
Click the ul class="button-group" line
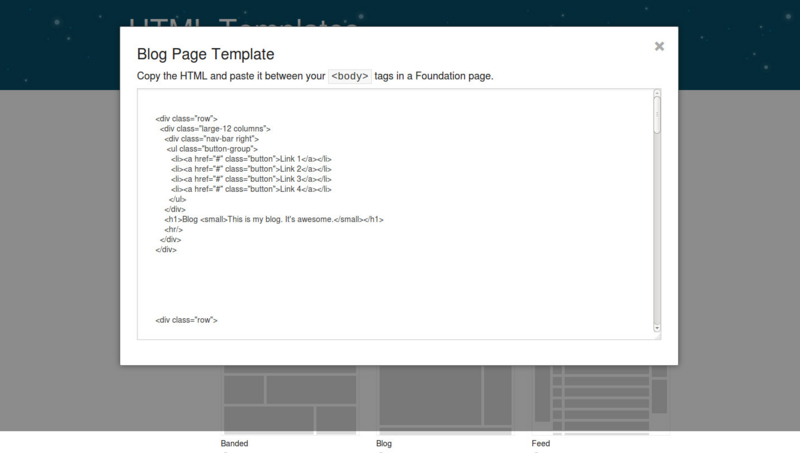pyautogui.click(x=212, y=149)
